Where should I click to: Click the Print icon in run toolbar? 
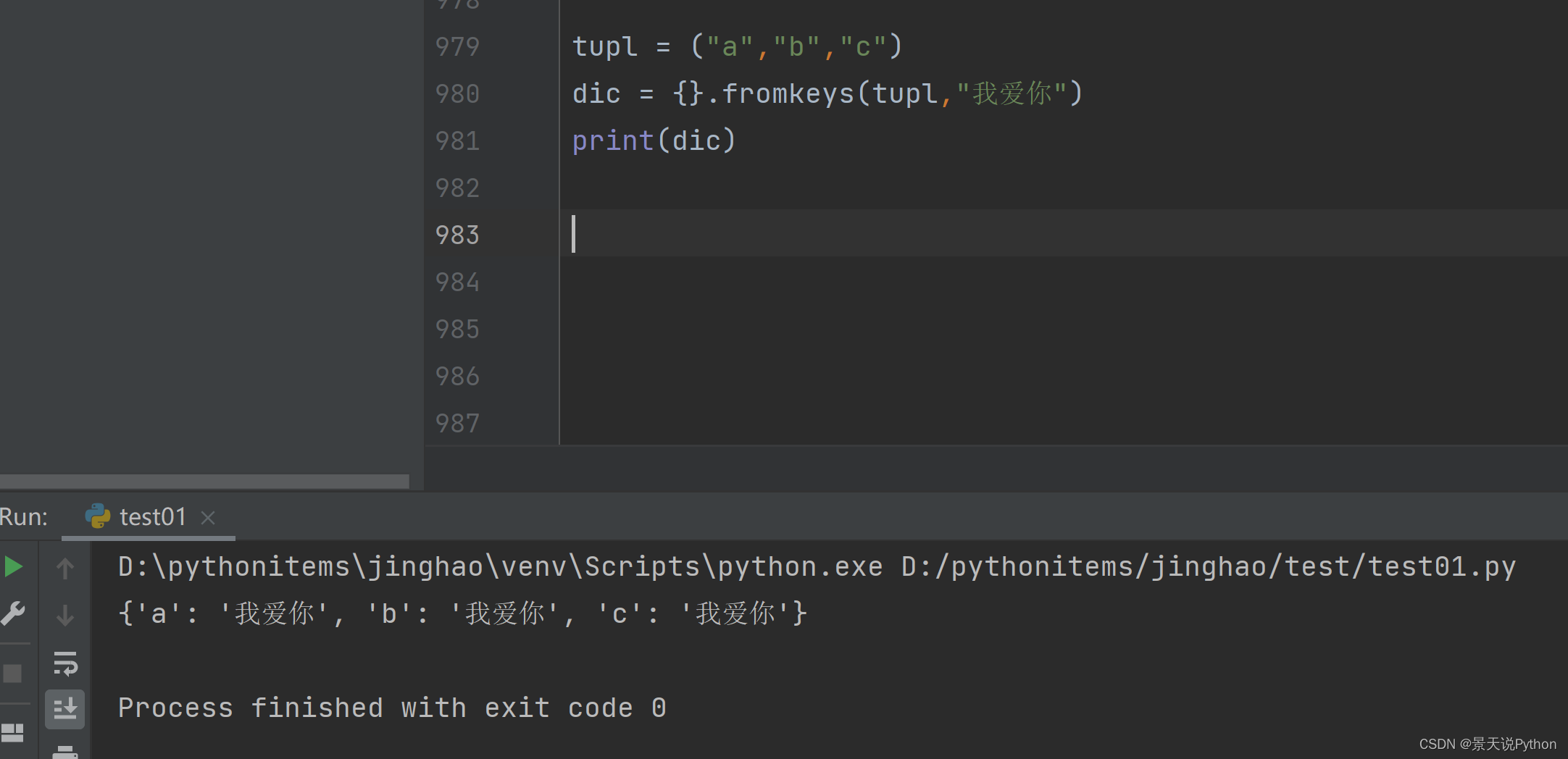(65, 752)
